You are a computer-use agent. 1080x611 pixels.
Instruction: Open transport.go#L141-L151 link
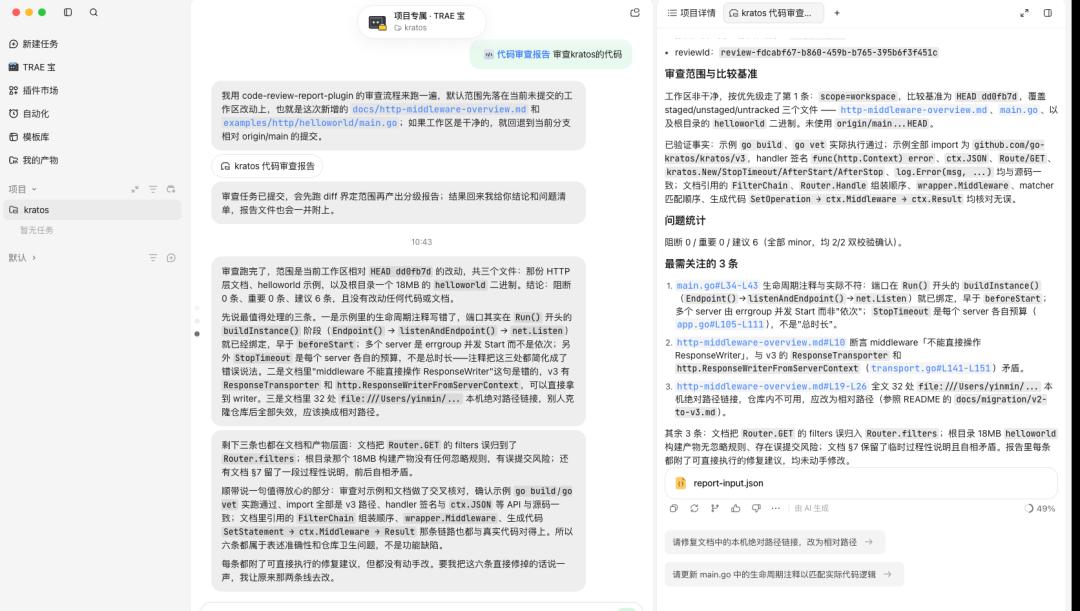click(931, 369)
